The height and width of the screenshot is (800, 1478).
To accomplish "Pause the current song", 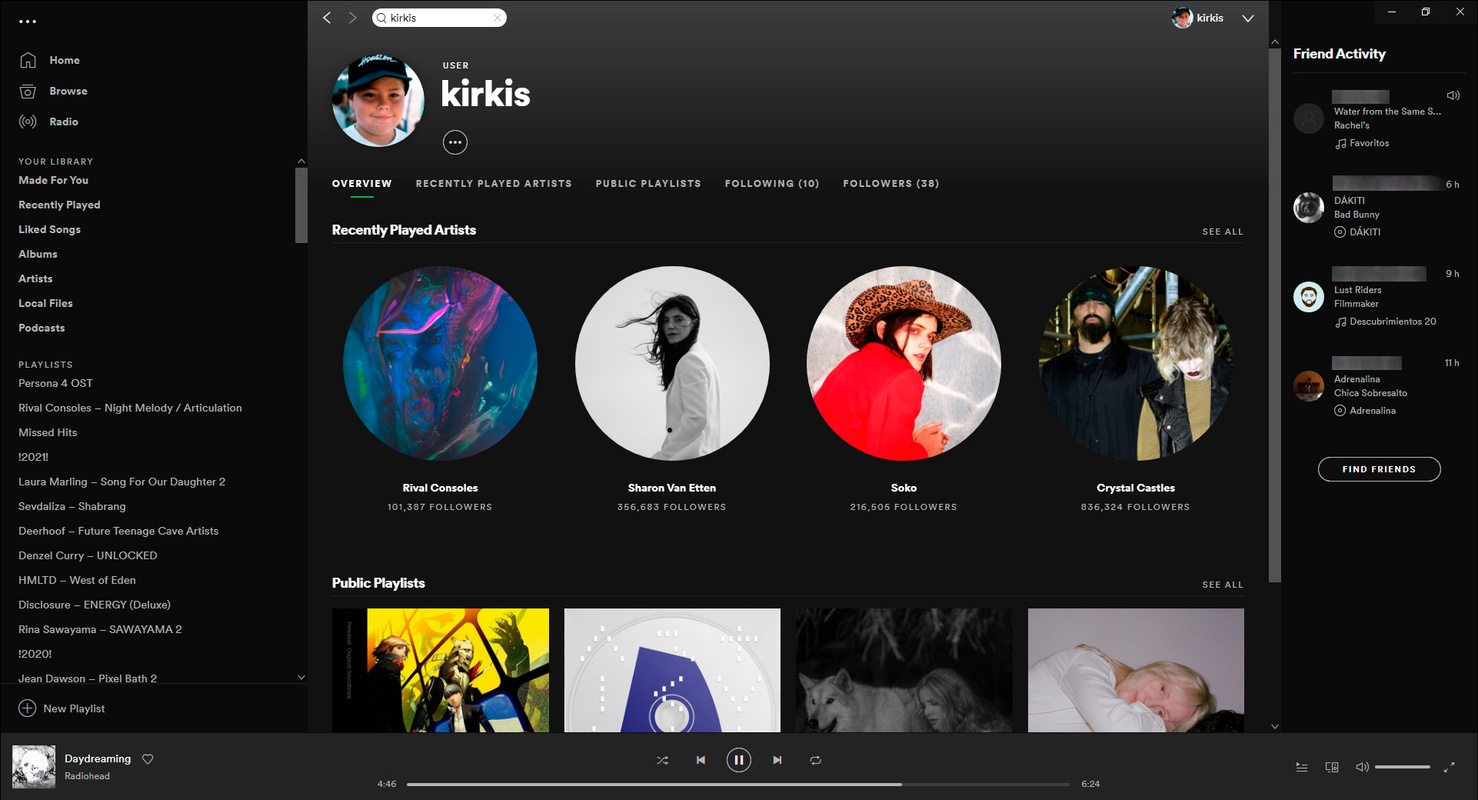I will 738,761.
